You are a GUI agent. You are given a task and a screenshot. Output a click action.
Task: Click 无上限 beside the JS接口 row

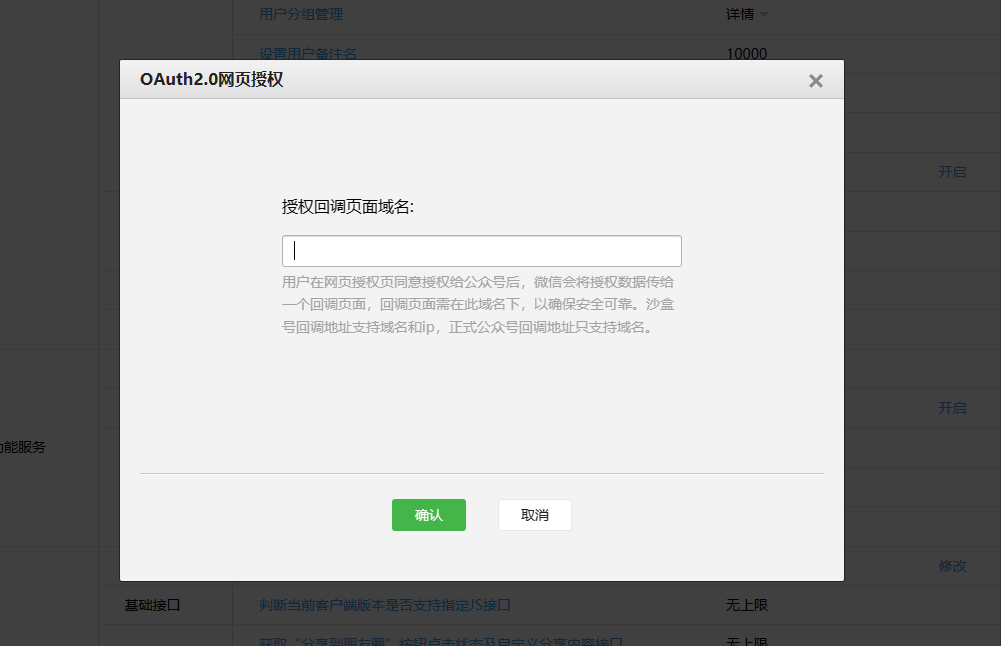pyautogui.click(x=746, y=605)
